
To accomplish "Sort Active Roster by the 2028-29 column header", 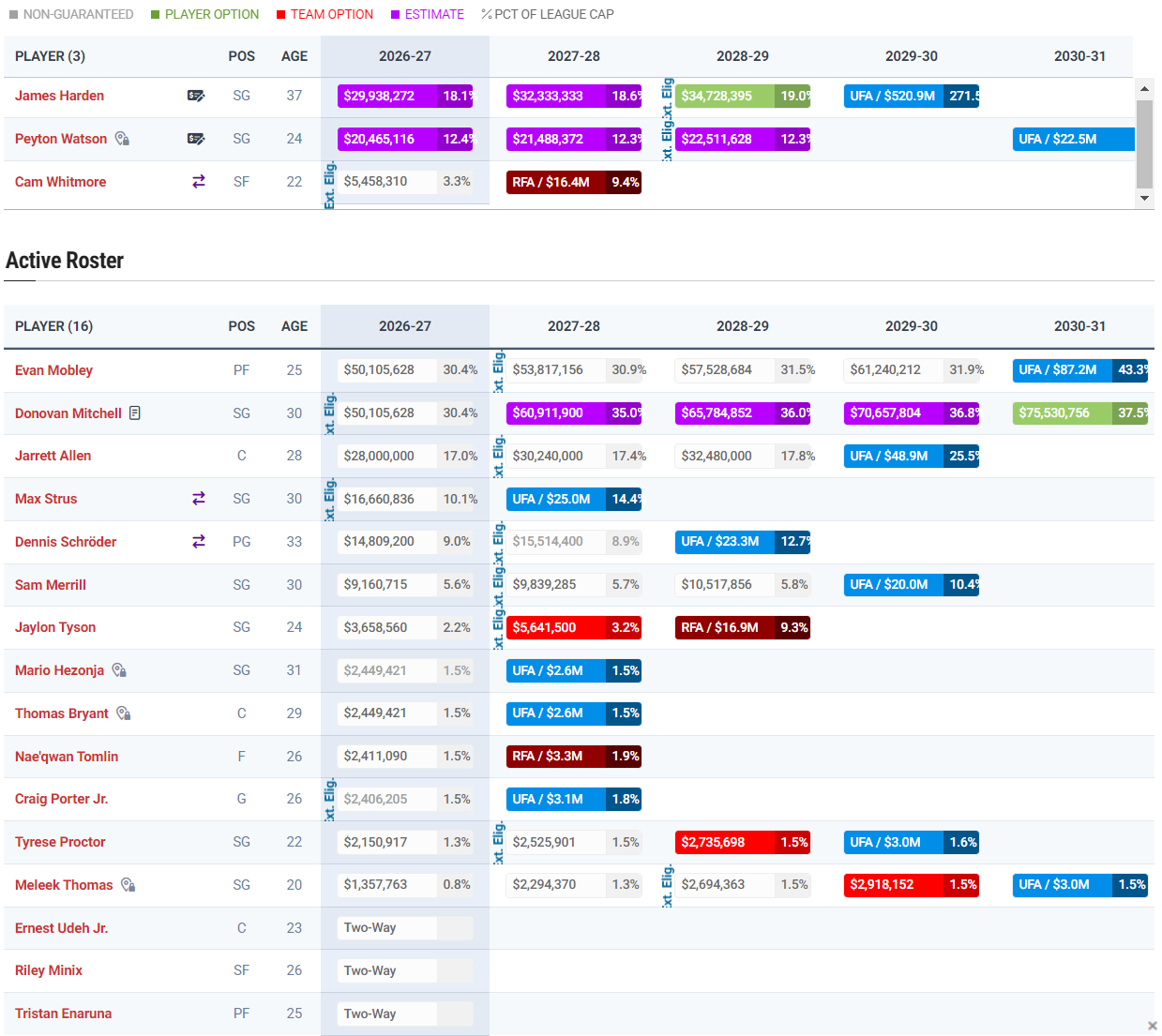I will coord(743,326).
